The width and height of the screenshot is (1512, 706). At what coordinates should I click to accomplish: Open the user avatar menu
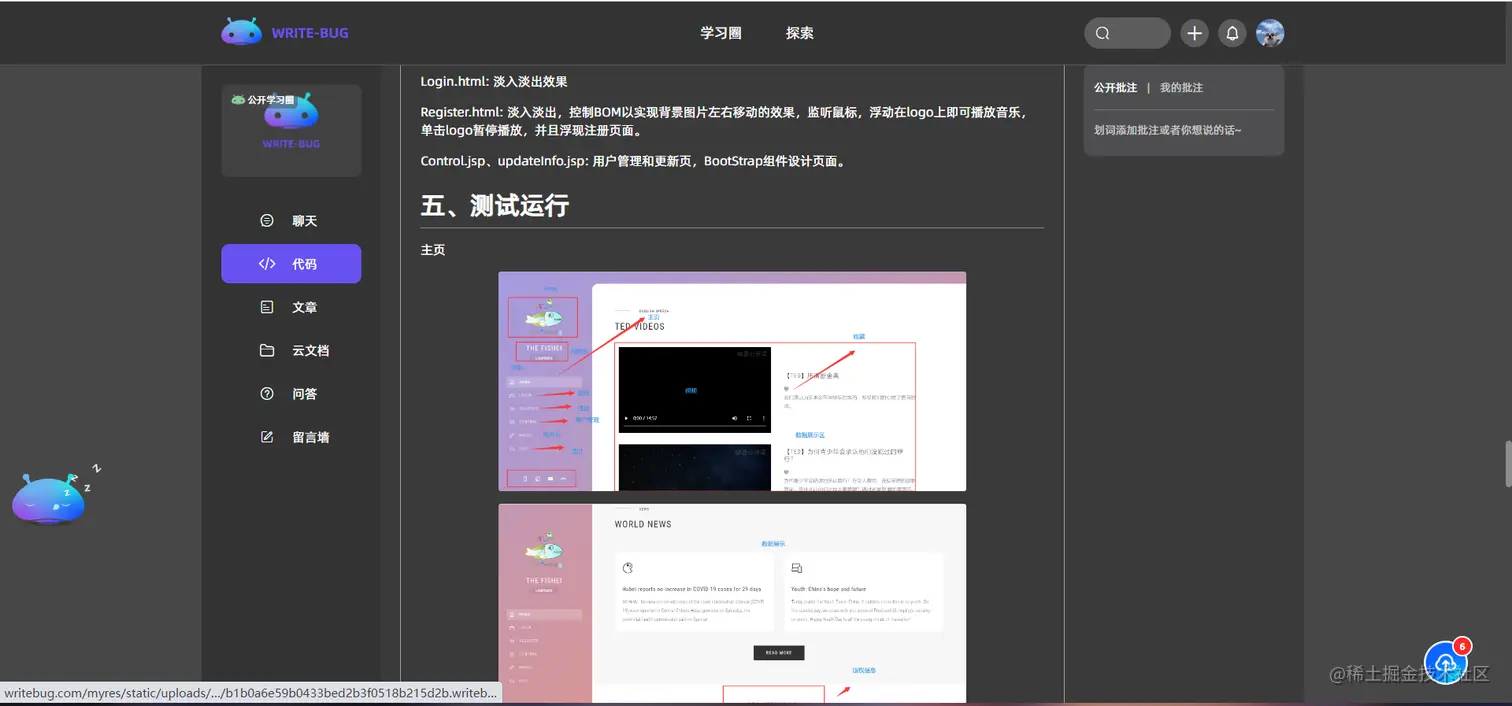[1270, 33]
